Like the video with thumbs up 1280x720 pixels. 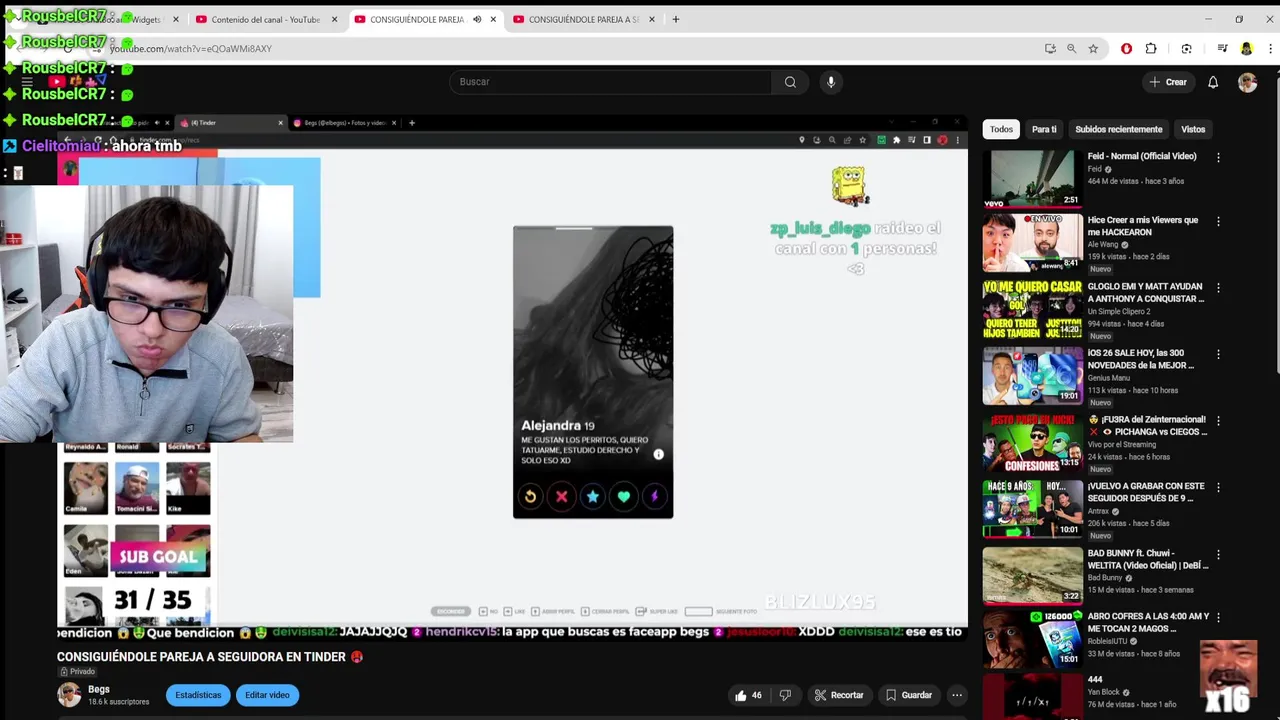(748, 695)
